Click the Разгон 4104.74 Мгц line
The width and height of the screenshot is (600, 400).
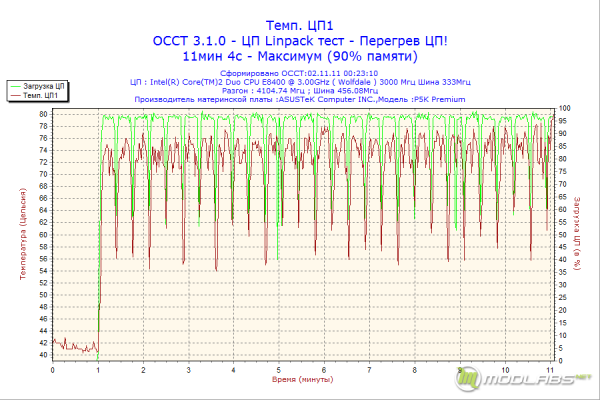tap(300, 91)
